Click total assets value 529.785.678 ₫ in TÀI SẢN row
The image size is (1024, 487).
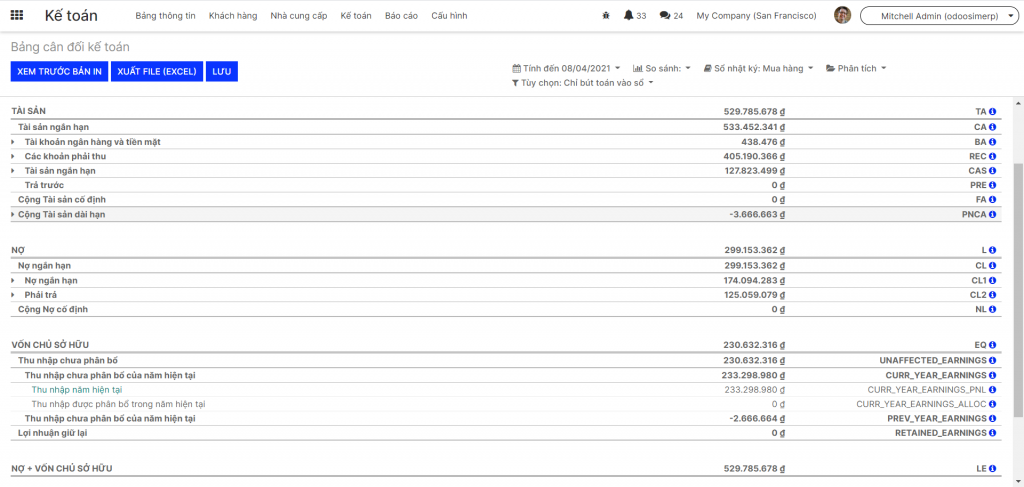point(754,112)
